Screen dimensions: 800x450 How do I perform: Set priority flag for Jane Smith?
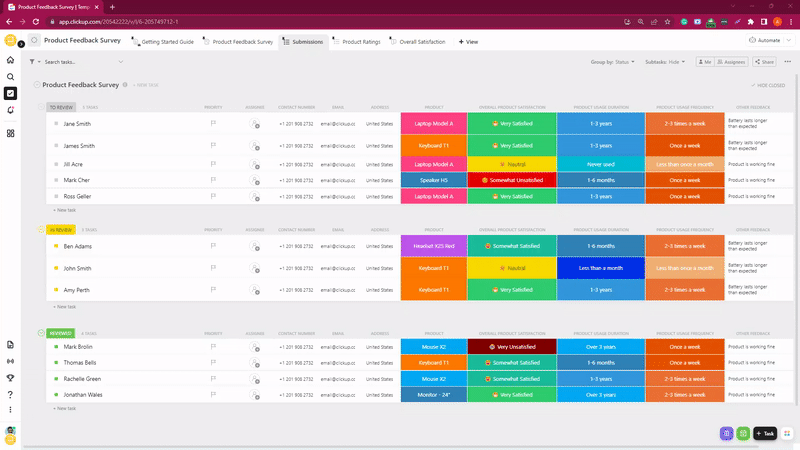coord(213,123)
